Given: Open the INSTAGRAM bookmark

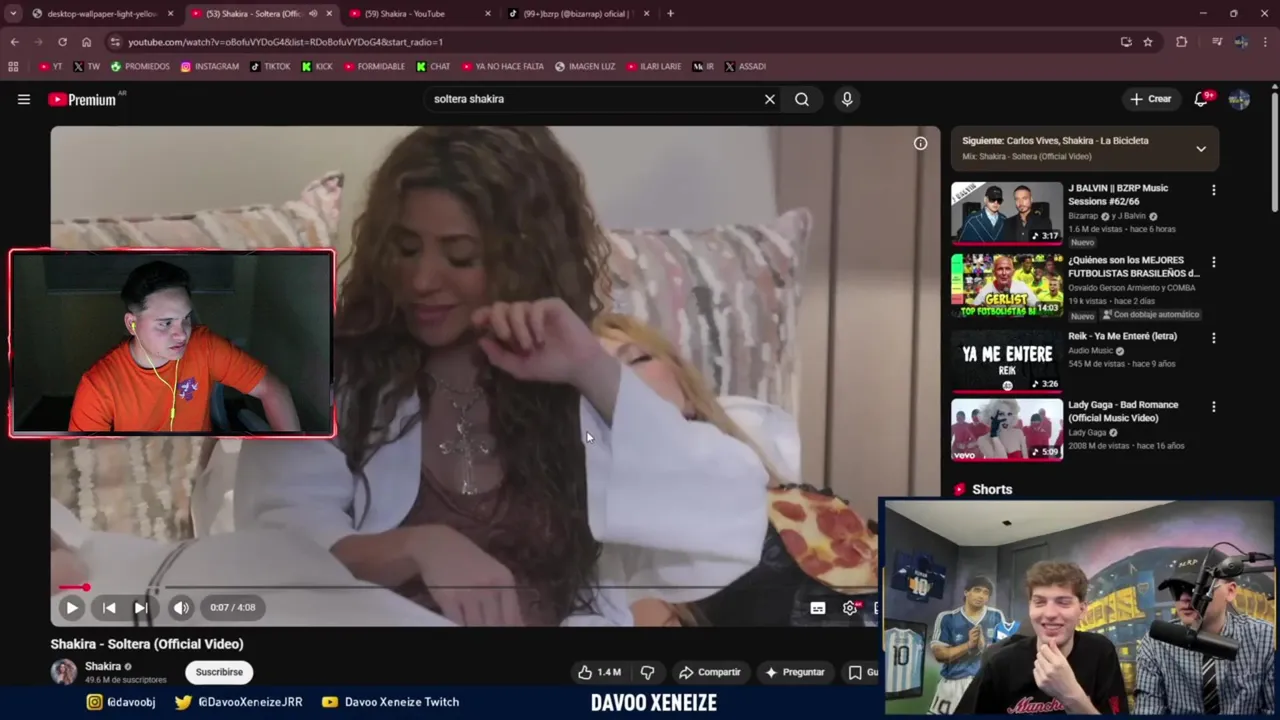Looking at the screenshot, I should 210,67.
